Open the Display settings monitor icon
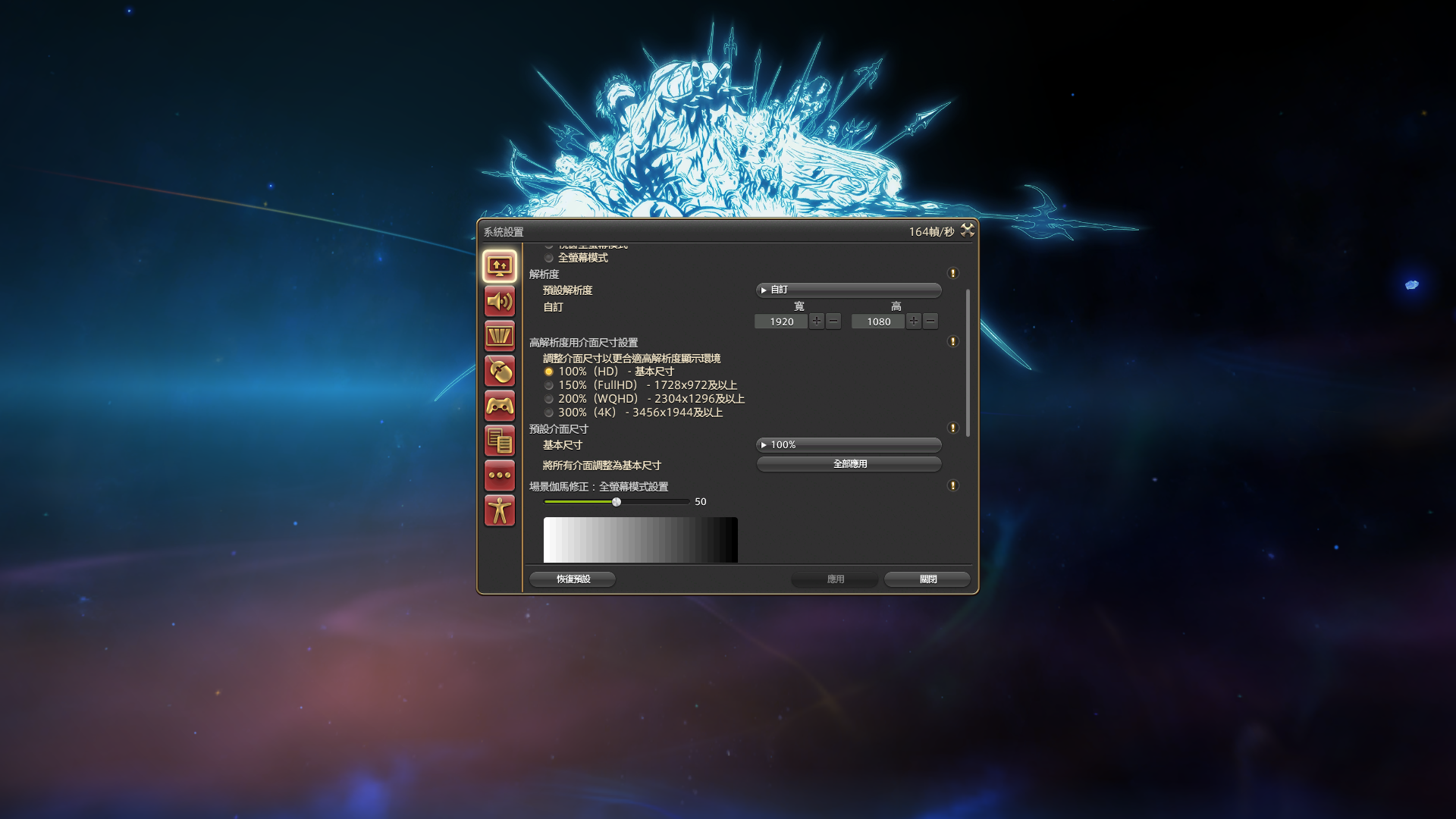Screen dimensions: 1456x819 (499, 266)
